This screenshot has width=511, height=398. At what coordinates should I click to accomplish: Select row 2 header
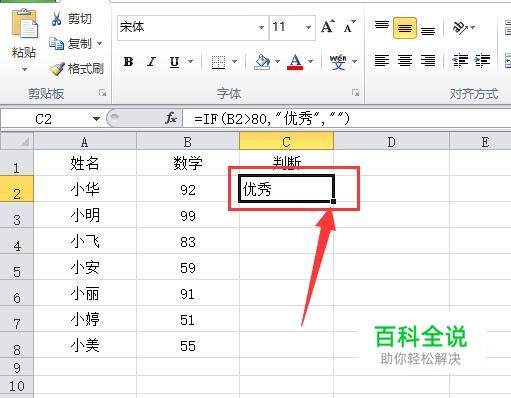tap(17, 189)
